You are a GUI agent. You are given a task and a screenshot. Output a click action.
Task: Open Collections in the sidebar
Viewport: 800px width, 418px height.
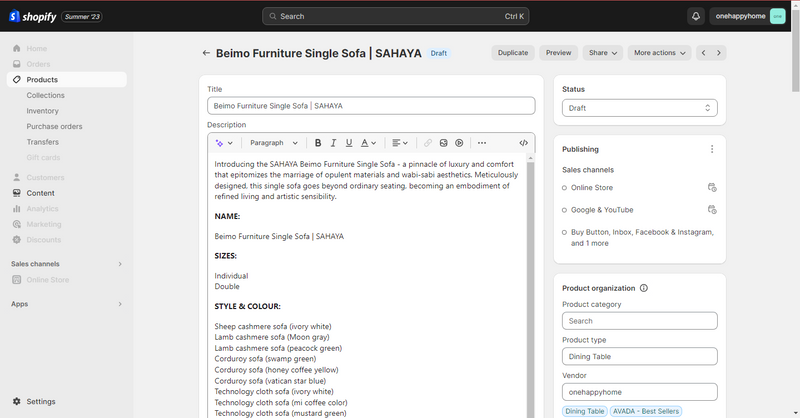pyautogui.click(x=46, y=95)
